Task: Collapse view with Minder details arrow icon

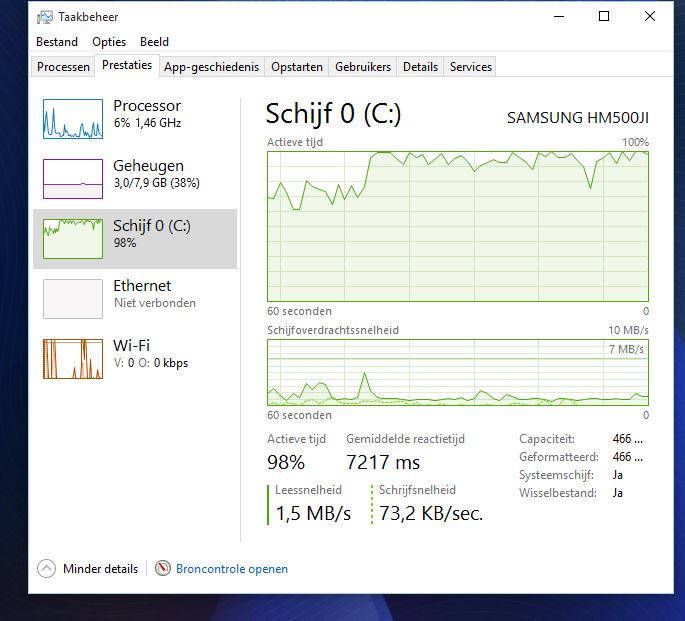Action: coord(46,569)
